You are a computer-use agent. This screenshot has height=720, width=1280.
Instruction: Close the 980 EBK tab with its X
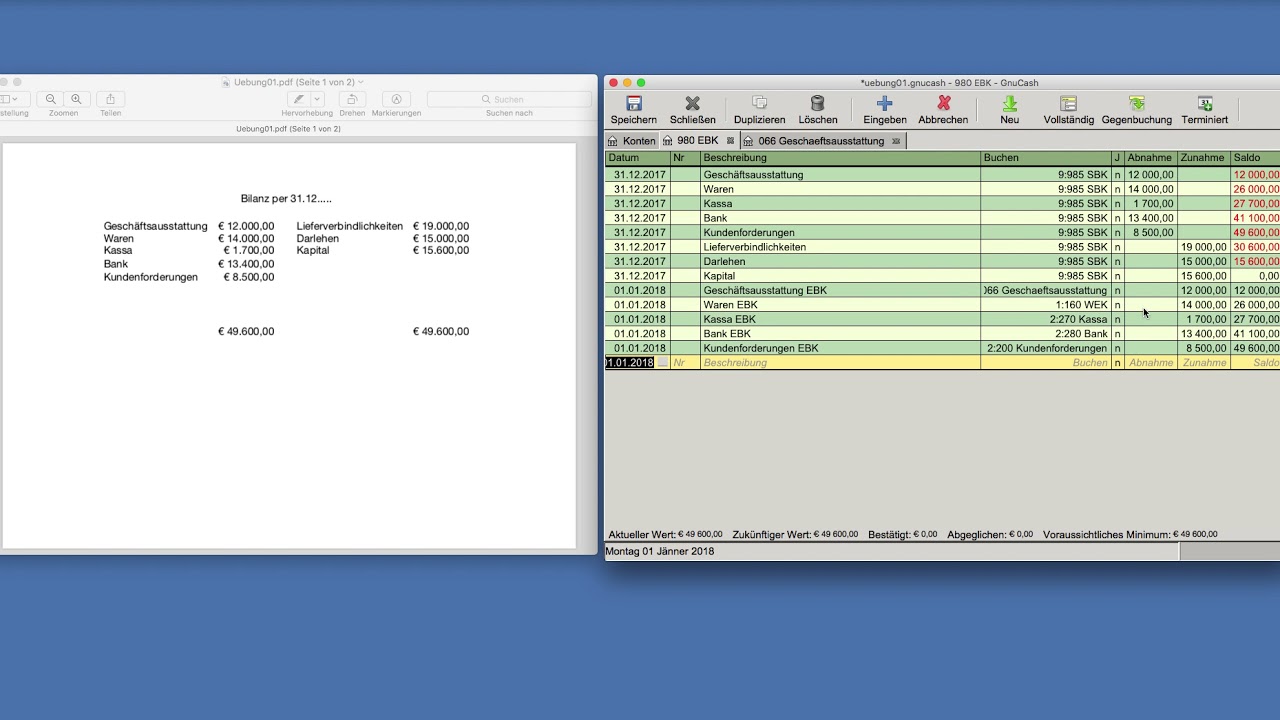730,141
